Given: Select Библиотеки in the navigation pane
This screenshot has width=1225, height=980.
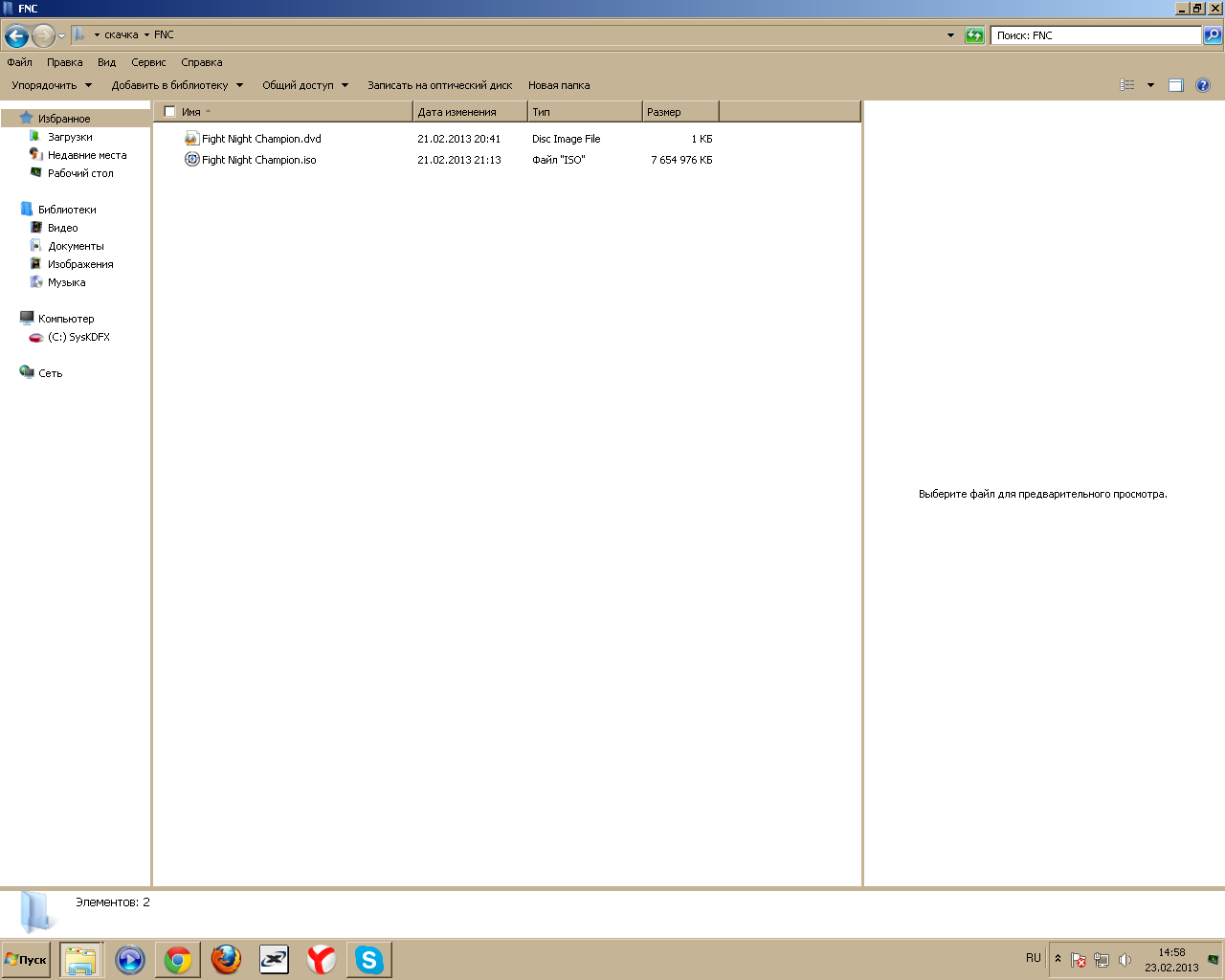Looking at the screenshot, I should tap(67, 210).
